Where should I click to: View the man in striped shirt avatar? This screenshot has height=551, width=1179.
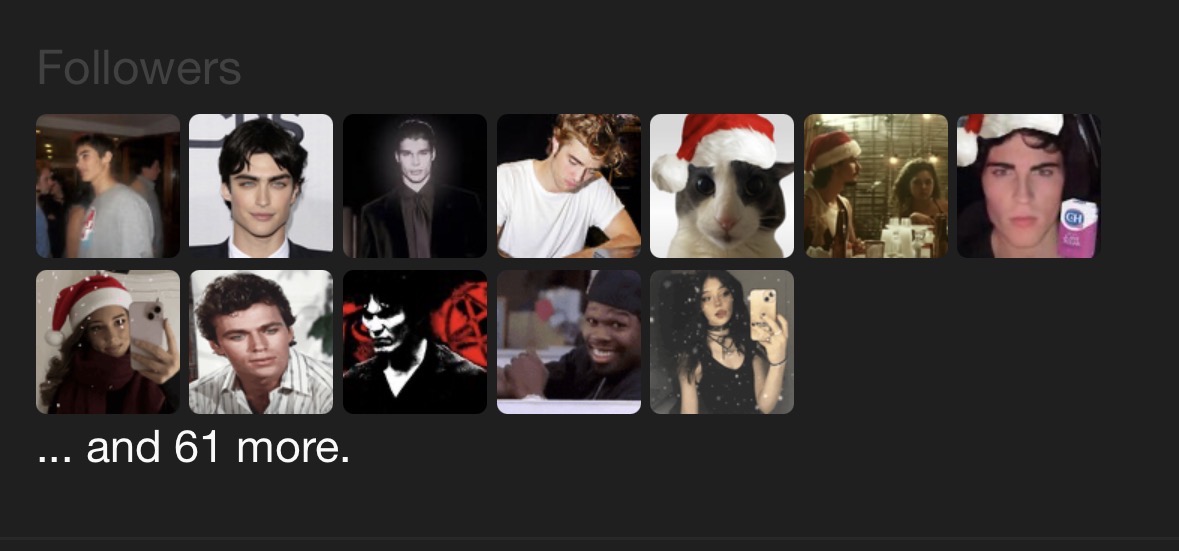point(261,342)
